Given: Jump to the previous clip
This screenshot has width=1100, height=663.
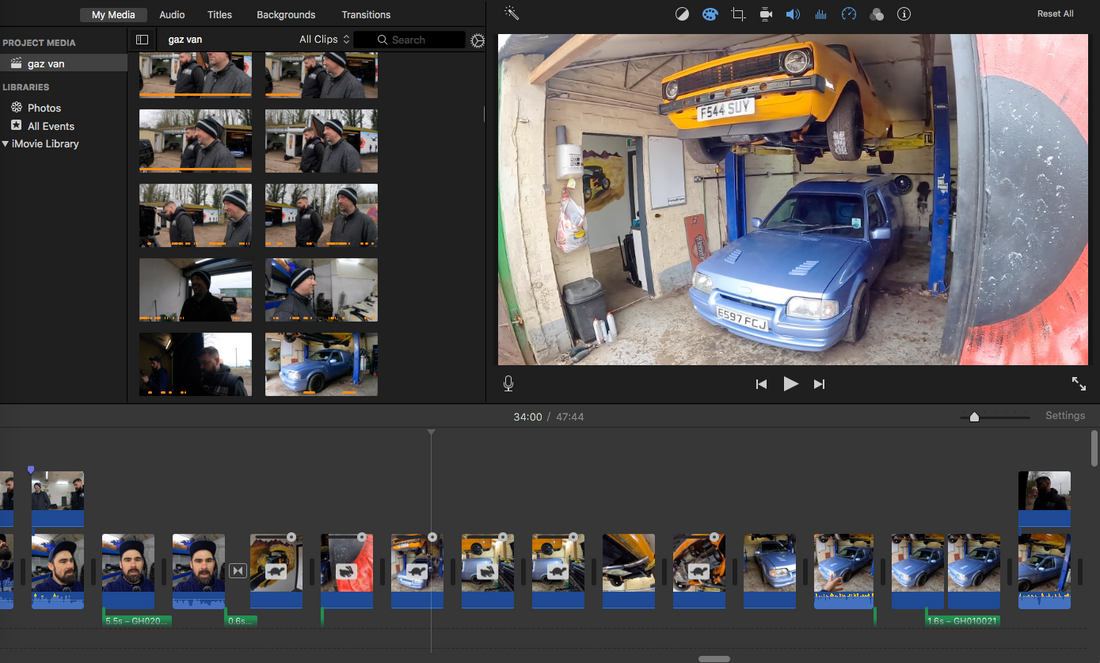Looking at the screenshot, I should coord(761,384).
